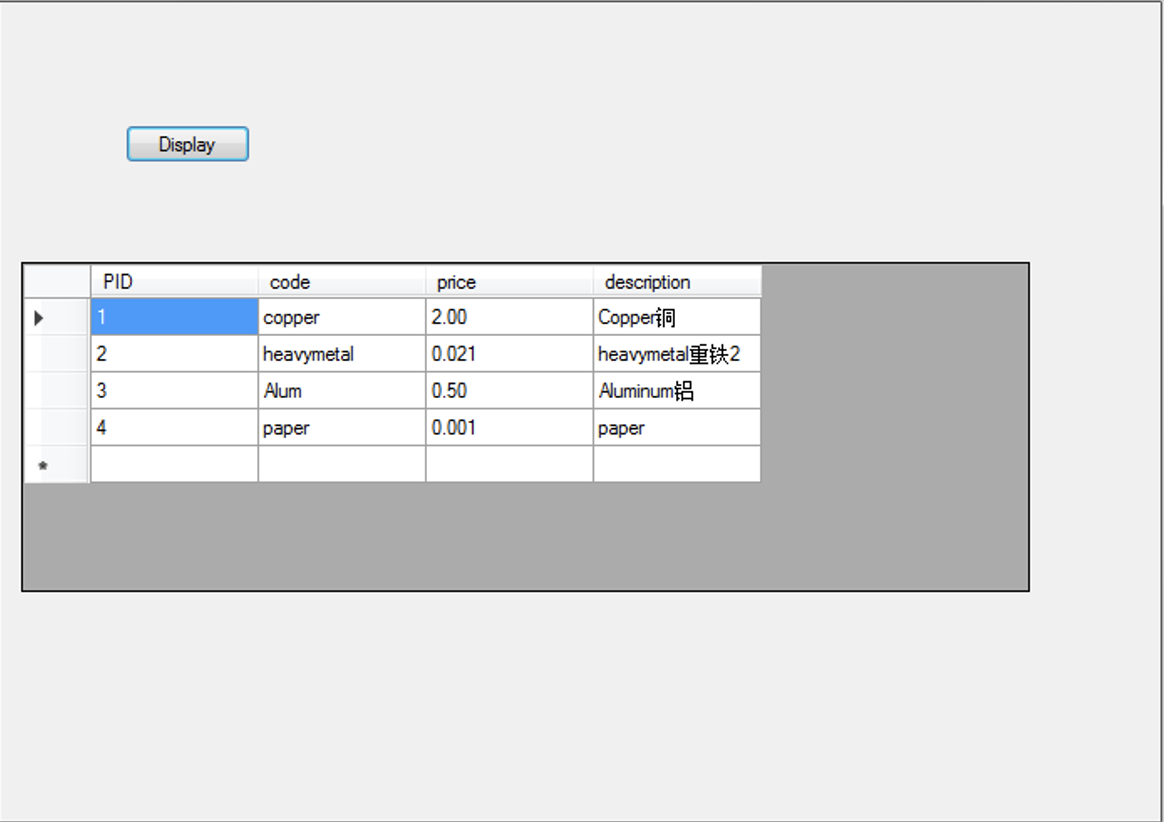
Task: Select the cell containing heavymetal重铁2
Action: click(x=675, y=353)
